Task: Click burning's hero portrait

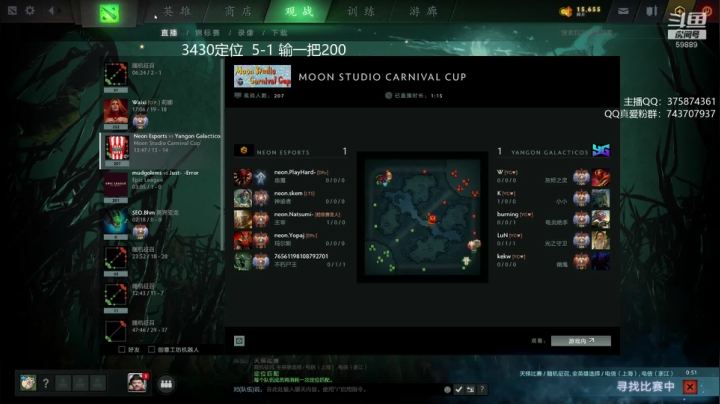Action: coord(601,219)
